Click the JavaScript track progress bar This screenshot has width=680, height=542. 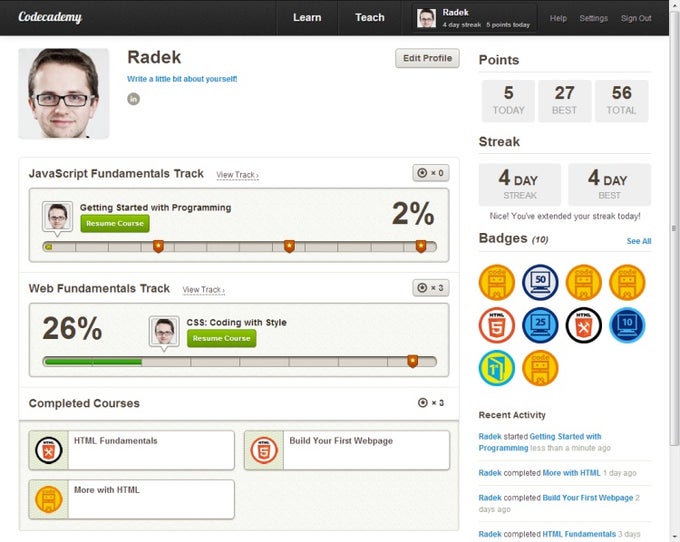[x=239, y=247]
